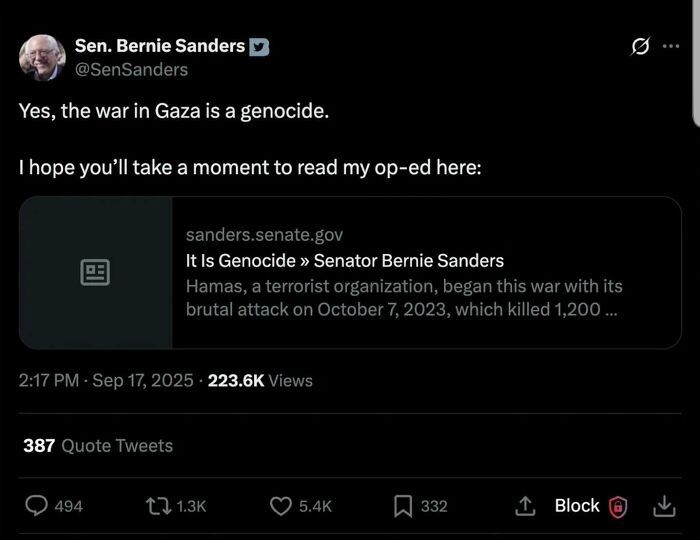Open Bernie Sanders' profile picture
This screenshot has width=700, height=540.
[x=42, y=57]
